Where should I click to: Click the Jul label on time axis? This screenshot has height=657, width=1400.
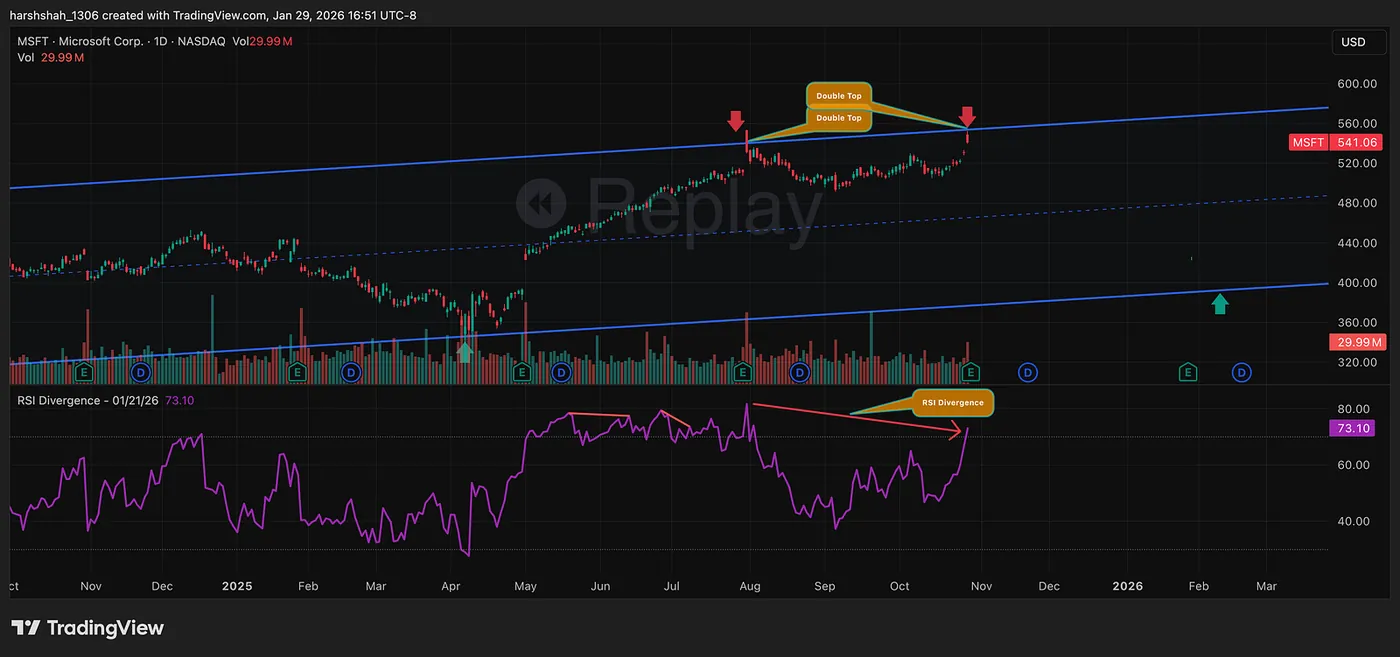click(673, 586)
